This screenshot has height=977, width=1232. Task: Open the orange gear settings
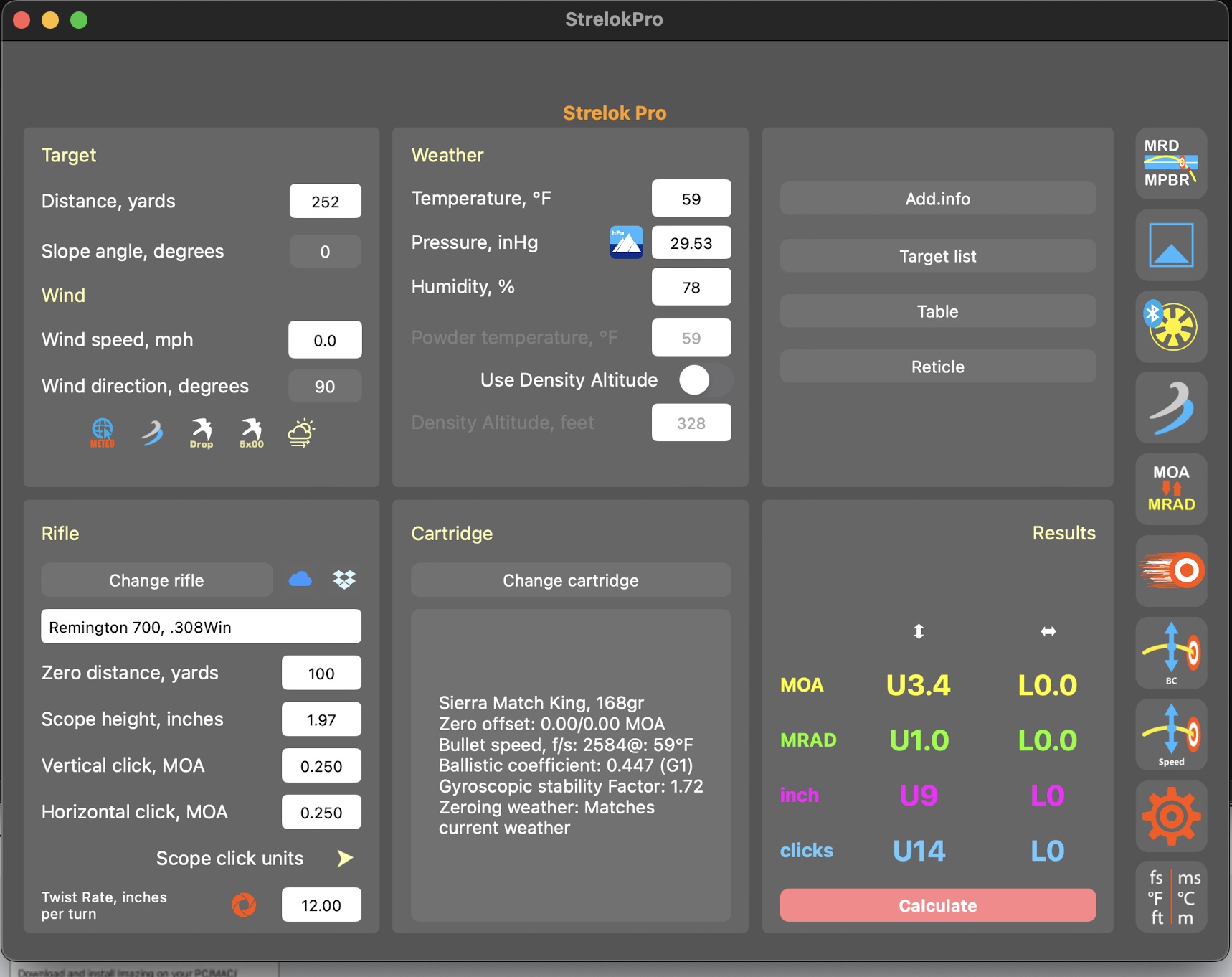pos(1171,816)
